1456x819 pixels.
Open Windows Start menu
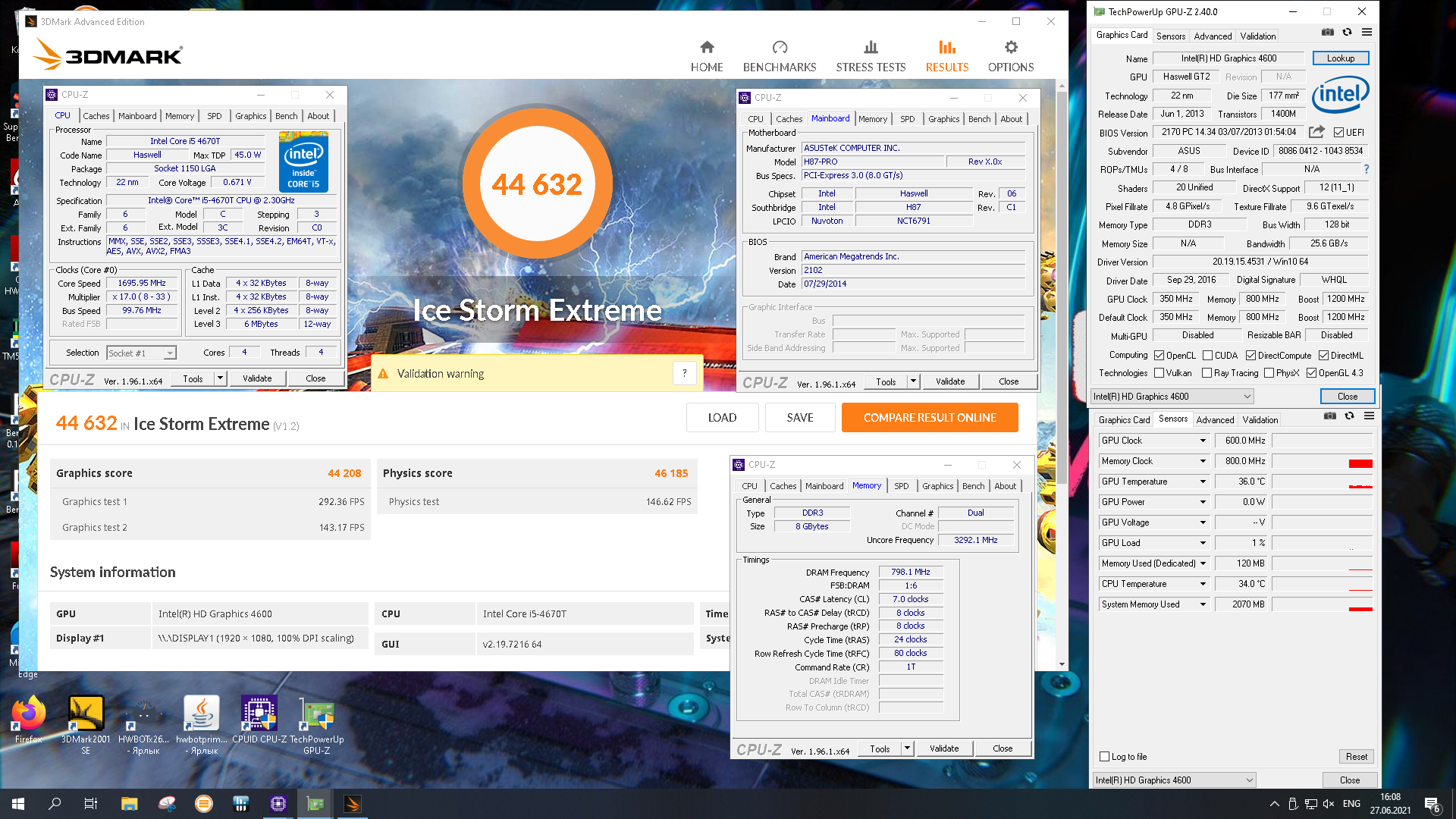pos(18,804)
